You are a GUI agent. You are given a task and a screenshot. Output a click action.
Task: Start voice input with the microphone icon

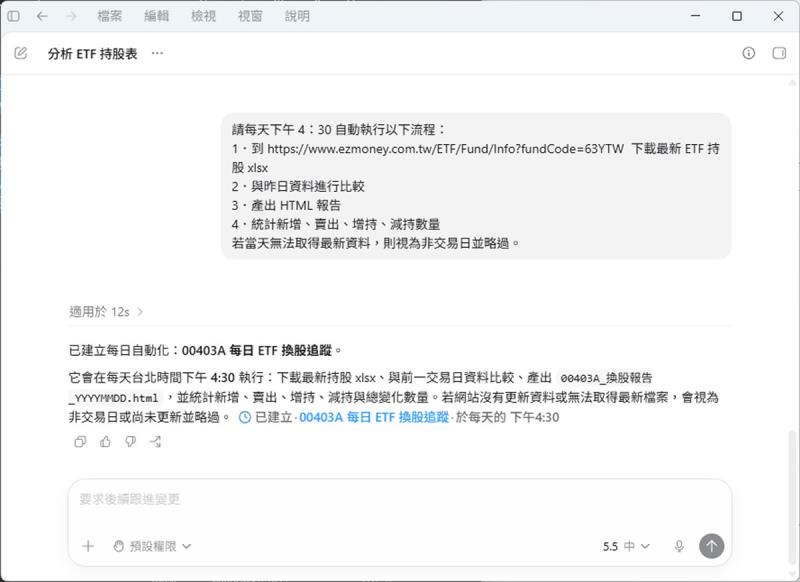pyautogui.click(x=679, y=546)
